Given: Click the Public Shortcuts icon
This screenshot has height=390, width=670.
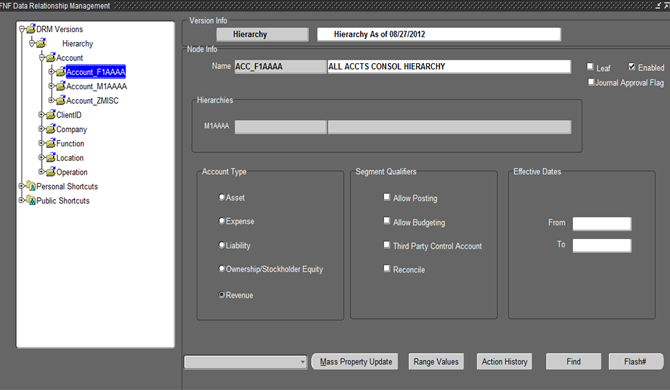Looking at the screenshot, I should (31, 200).
